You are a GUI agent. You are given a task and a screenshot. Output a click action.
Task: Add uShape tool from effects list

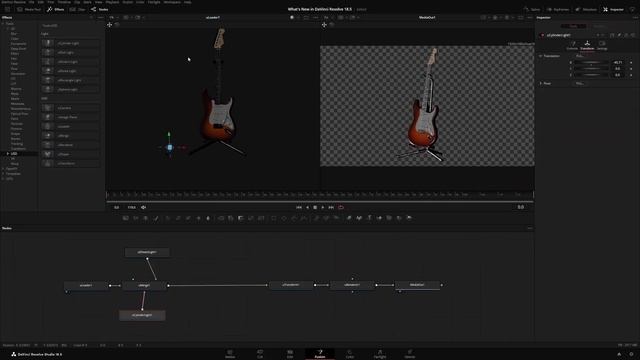point(71,154)
